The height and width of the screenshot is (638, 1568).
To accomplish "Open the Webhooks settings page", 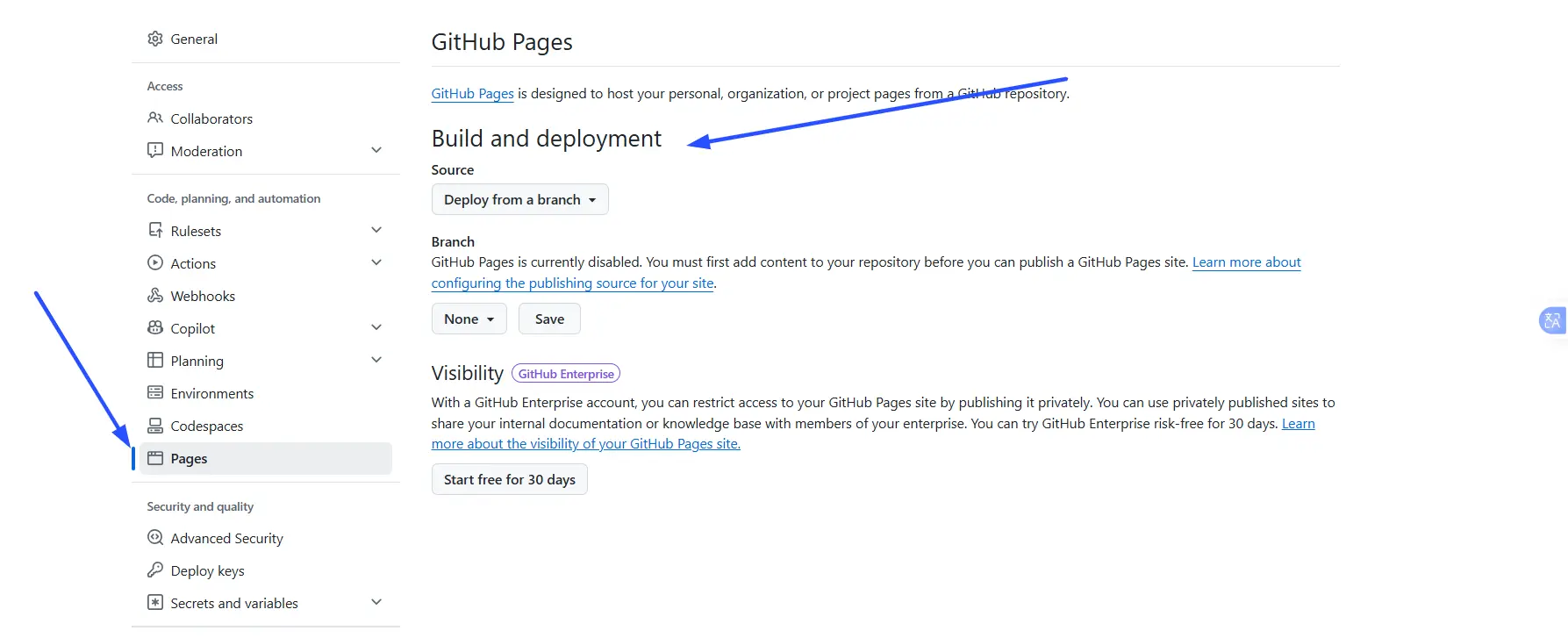I will tap(266, 296).
